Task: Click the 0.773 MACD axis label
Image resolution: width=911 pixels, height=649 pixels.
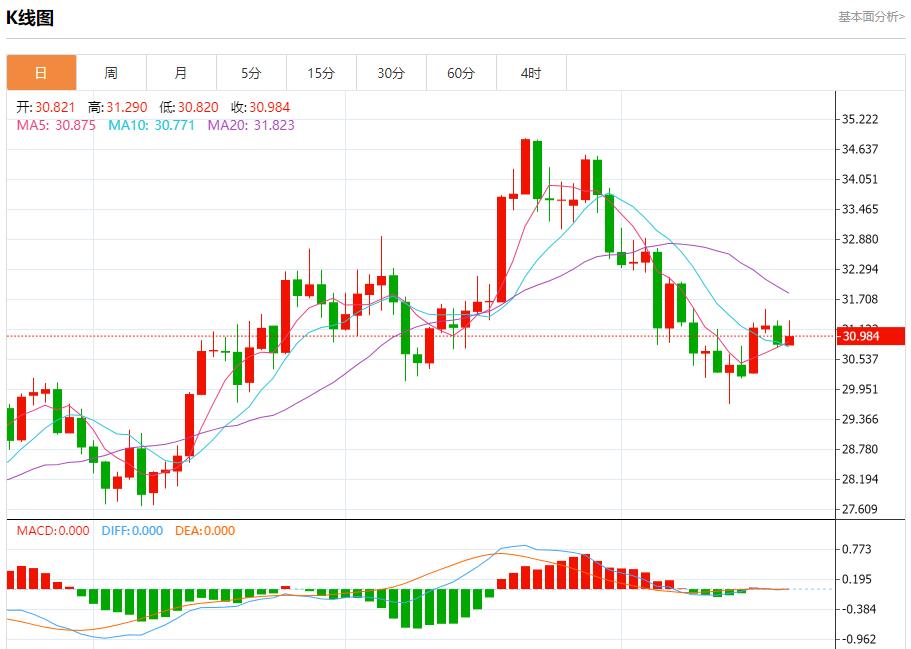Action: (x=858, y=549)
